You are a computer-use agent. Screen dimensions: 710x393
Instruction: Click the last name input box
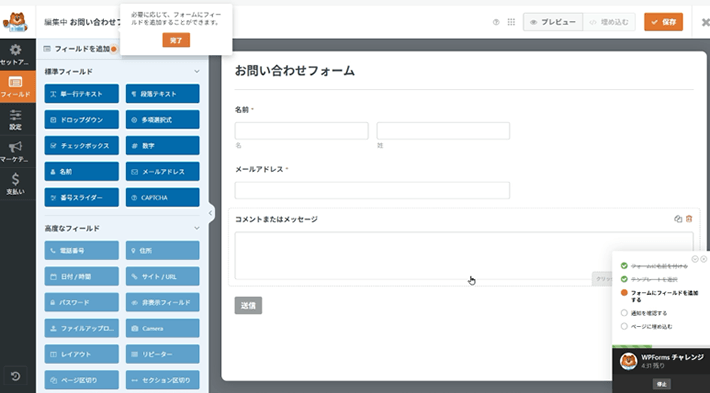pyautogui.click(x=443, y=130)
